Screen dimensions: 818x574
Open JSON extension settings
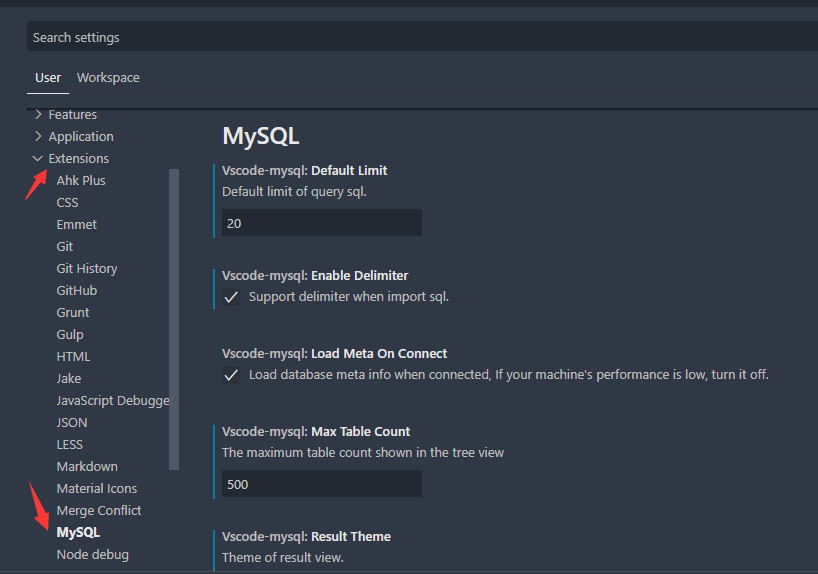71,423
